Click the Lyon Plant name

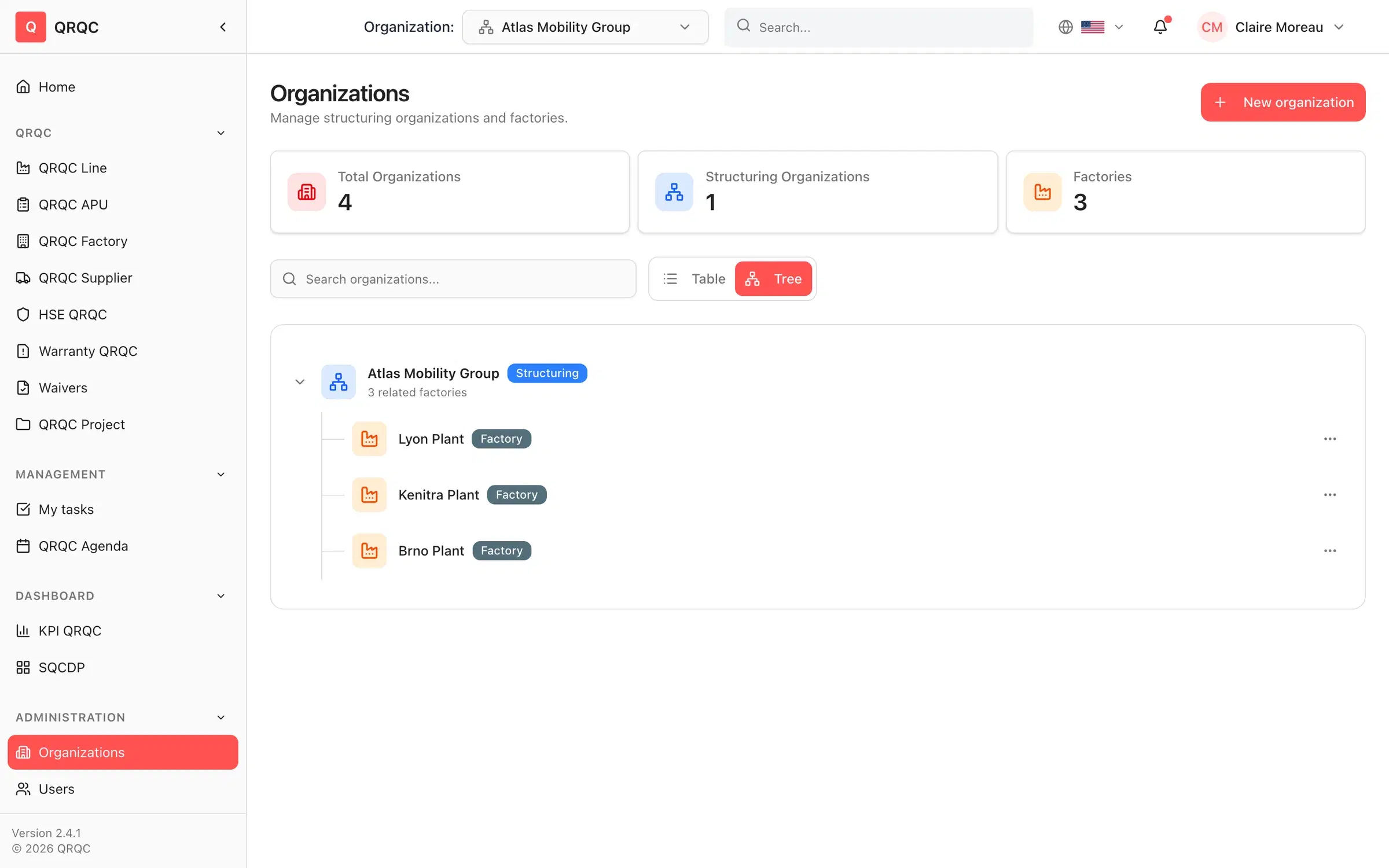[x=431, y=439]
